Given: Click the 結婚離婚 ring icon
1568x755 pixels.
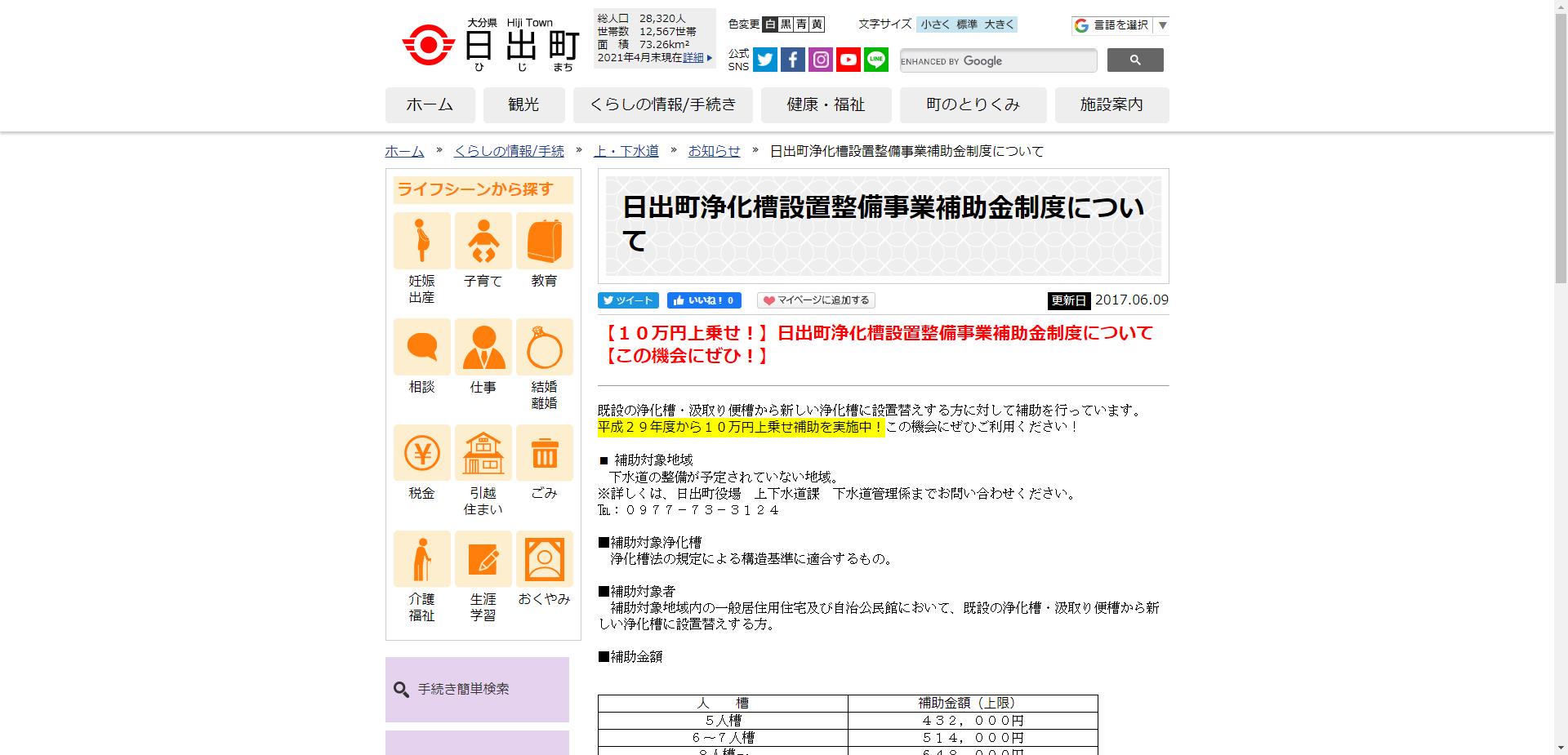Looking at the screenshot, I should click(544, 347).
